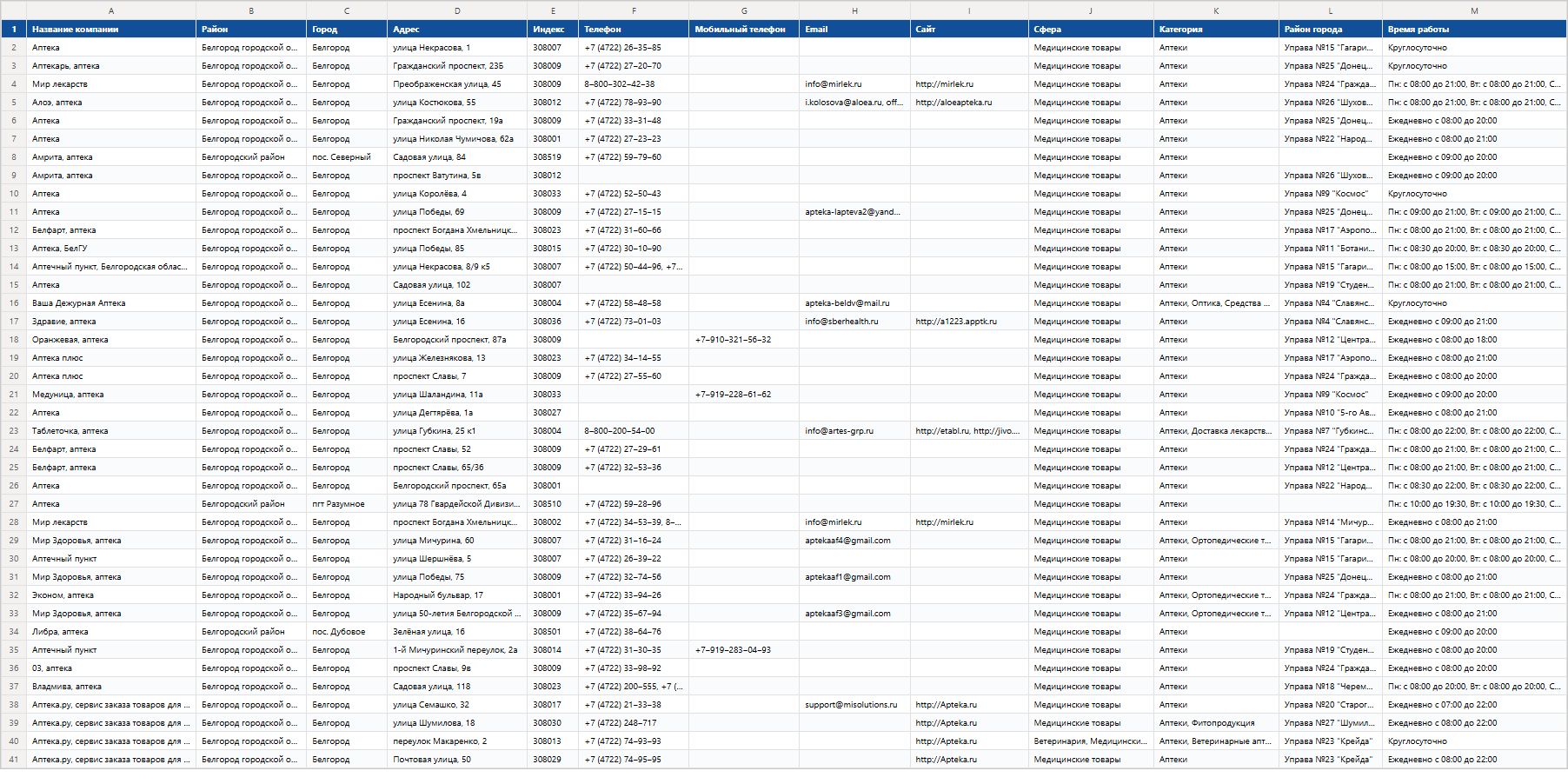Select row number 16 header

13,303
